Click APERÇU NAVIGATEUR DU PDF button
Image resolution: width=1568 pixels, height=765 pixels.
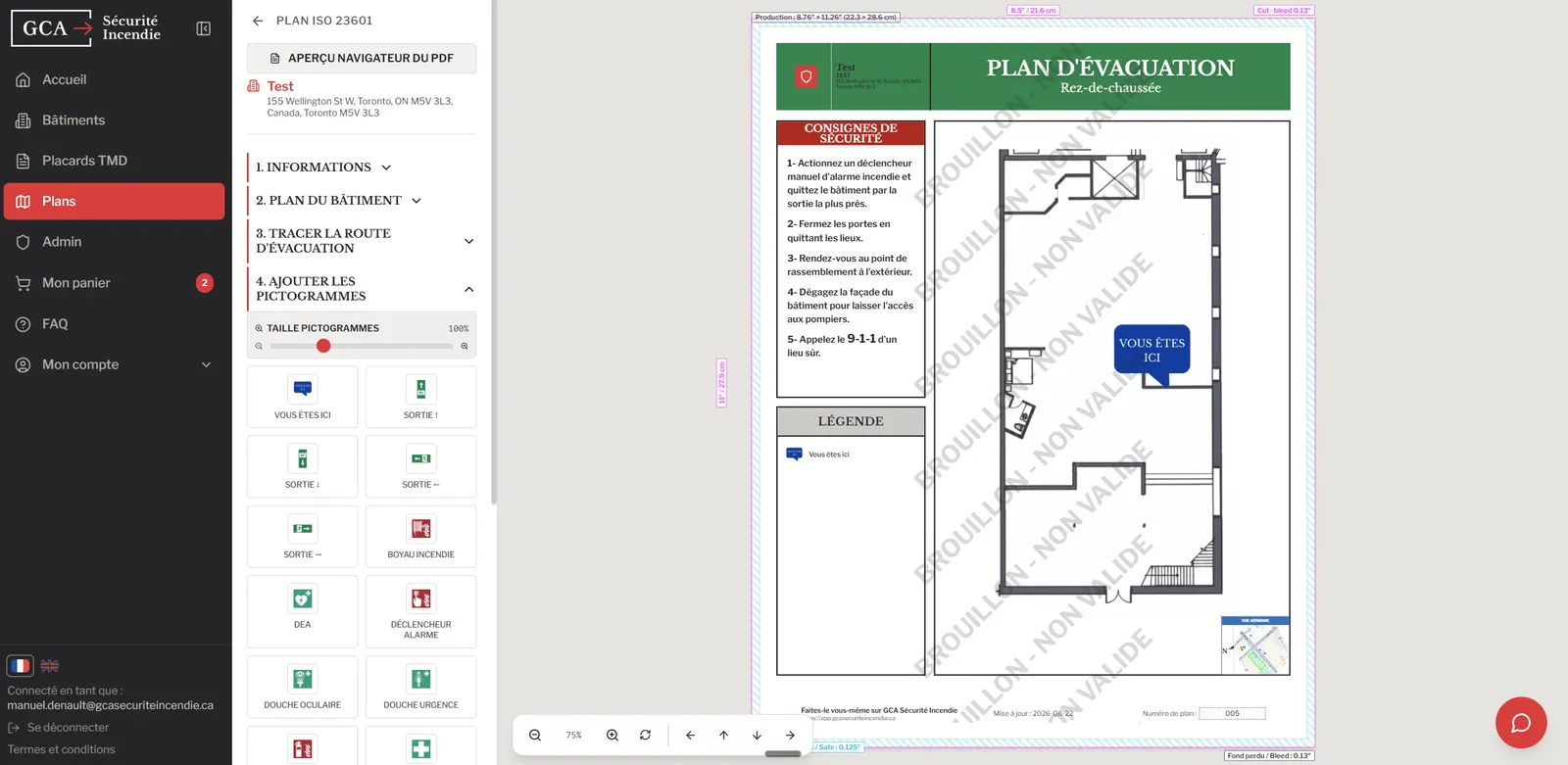pyautogui.click(x=362, y=58)
